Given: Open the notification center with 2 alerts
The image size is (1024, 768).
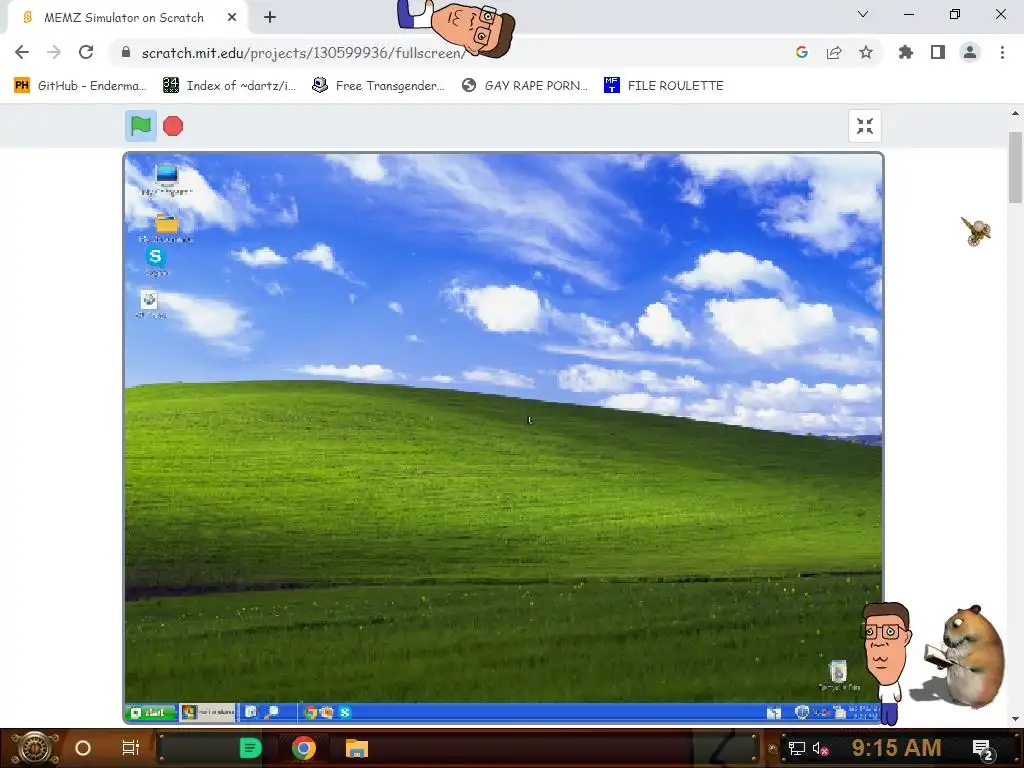Looking at the screenshot, I should pos(983,749).
